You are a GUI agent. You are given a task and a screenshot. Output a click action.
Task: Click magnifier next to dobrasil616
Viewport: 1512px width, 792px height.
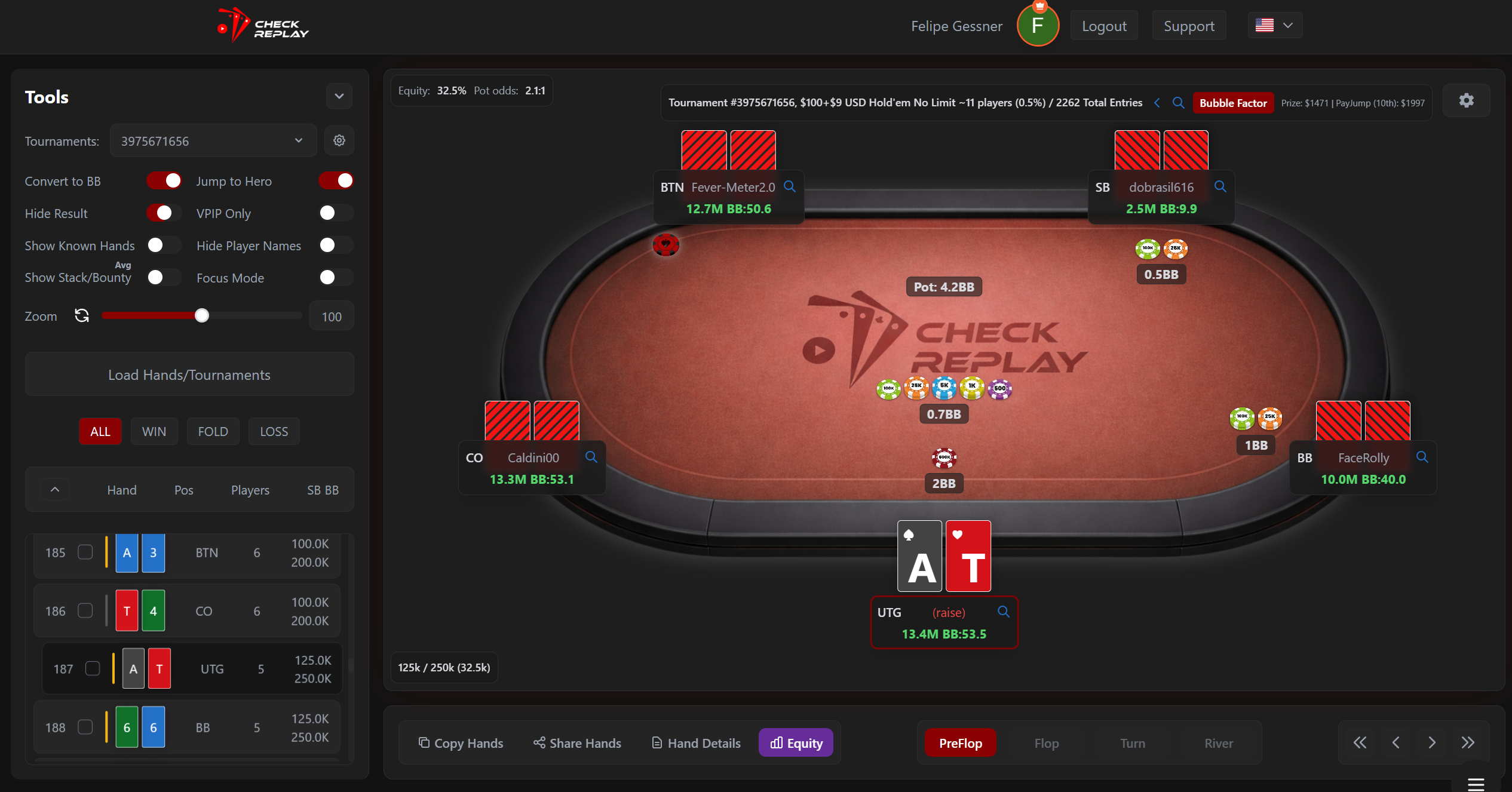pos(1220,186)
